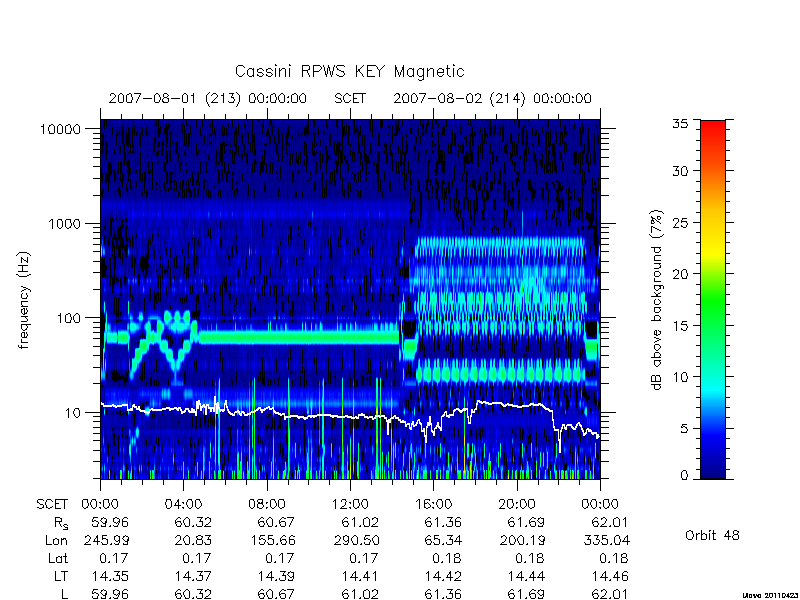Viewport: 800px width, 600px height.
Task: Click the 'SCET' label between the two dates
Action: click(350, 98)
